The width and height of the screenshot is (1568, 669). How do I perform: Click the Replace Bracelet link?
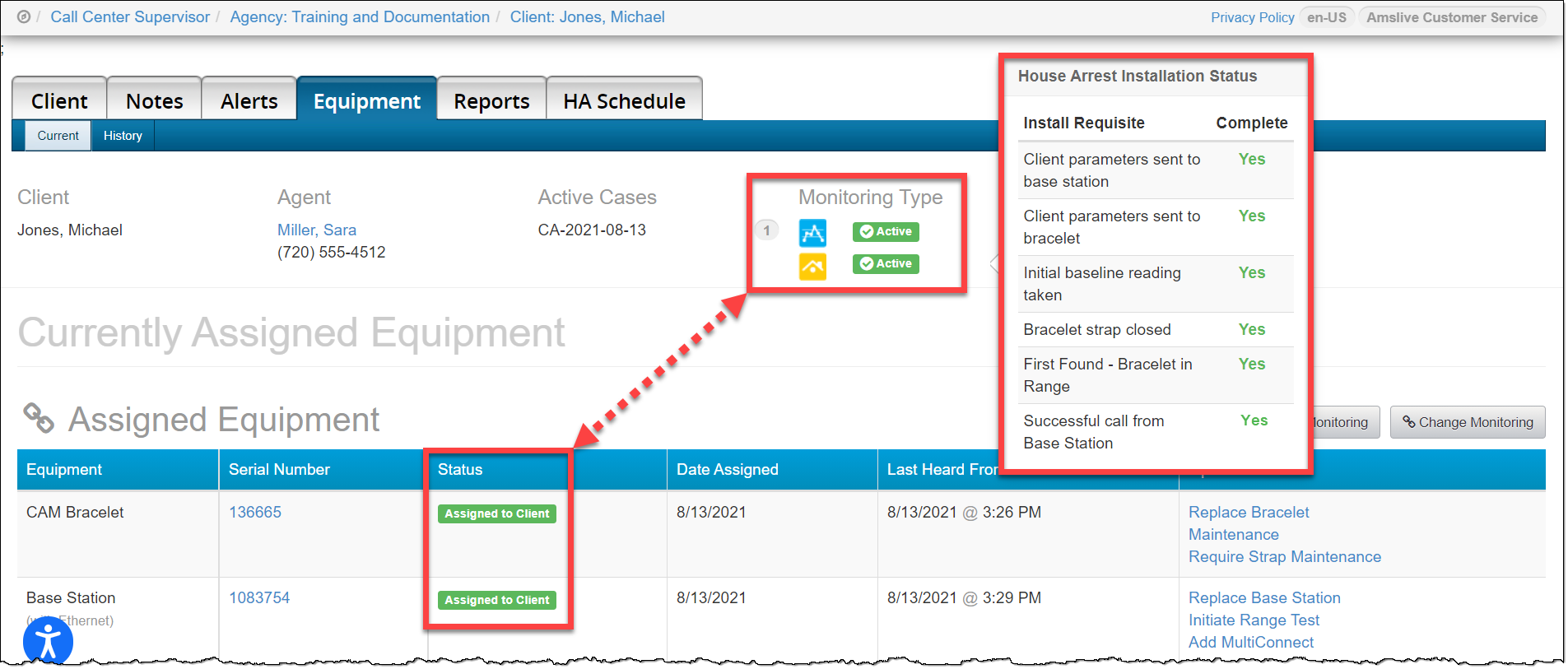click(1248, 512)
